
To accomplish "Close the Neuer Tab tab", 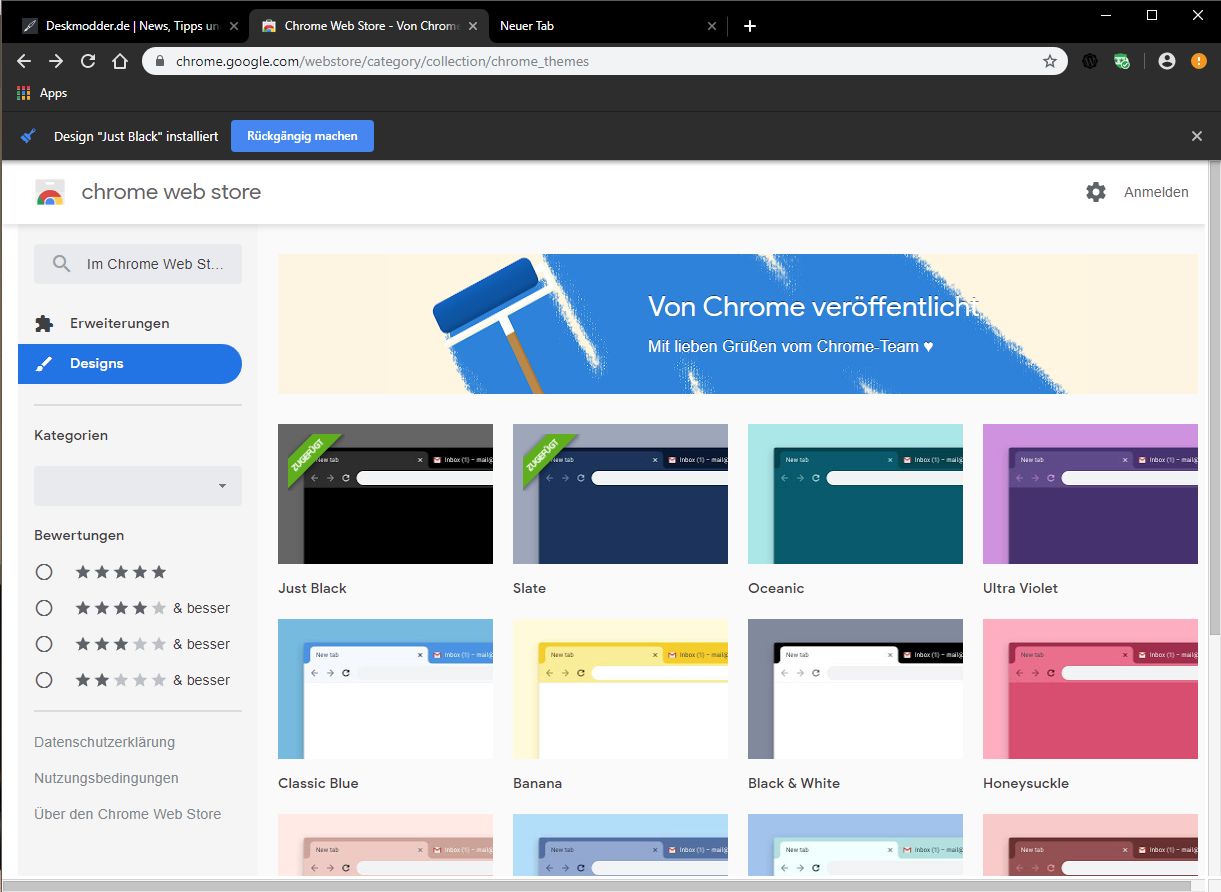I will pos(712,26).
